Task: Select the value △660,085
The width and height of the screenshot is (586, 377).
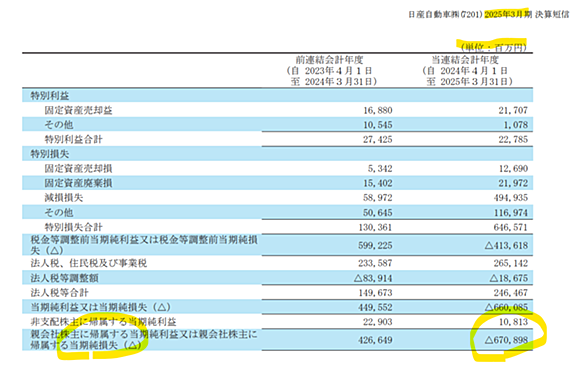Action: (x=506, y=307)
